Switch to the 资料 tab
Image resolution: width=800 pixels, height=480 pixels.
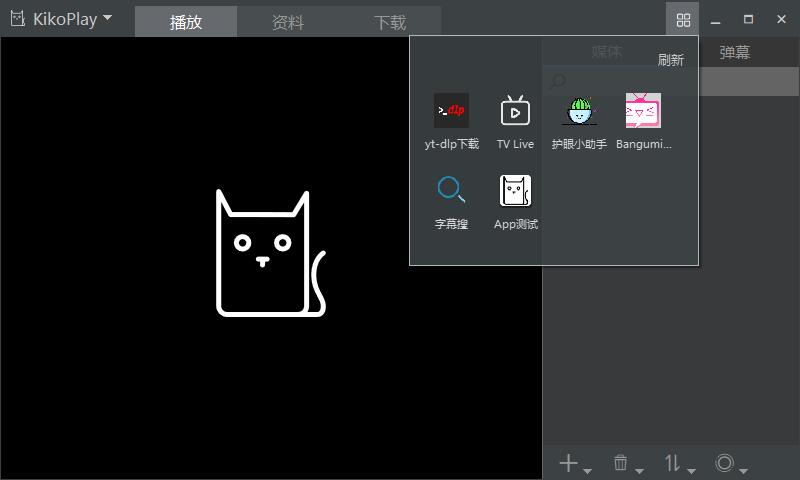(288, 22)
